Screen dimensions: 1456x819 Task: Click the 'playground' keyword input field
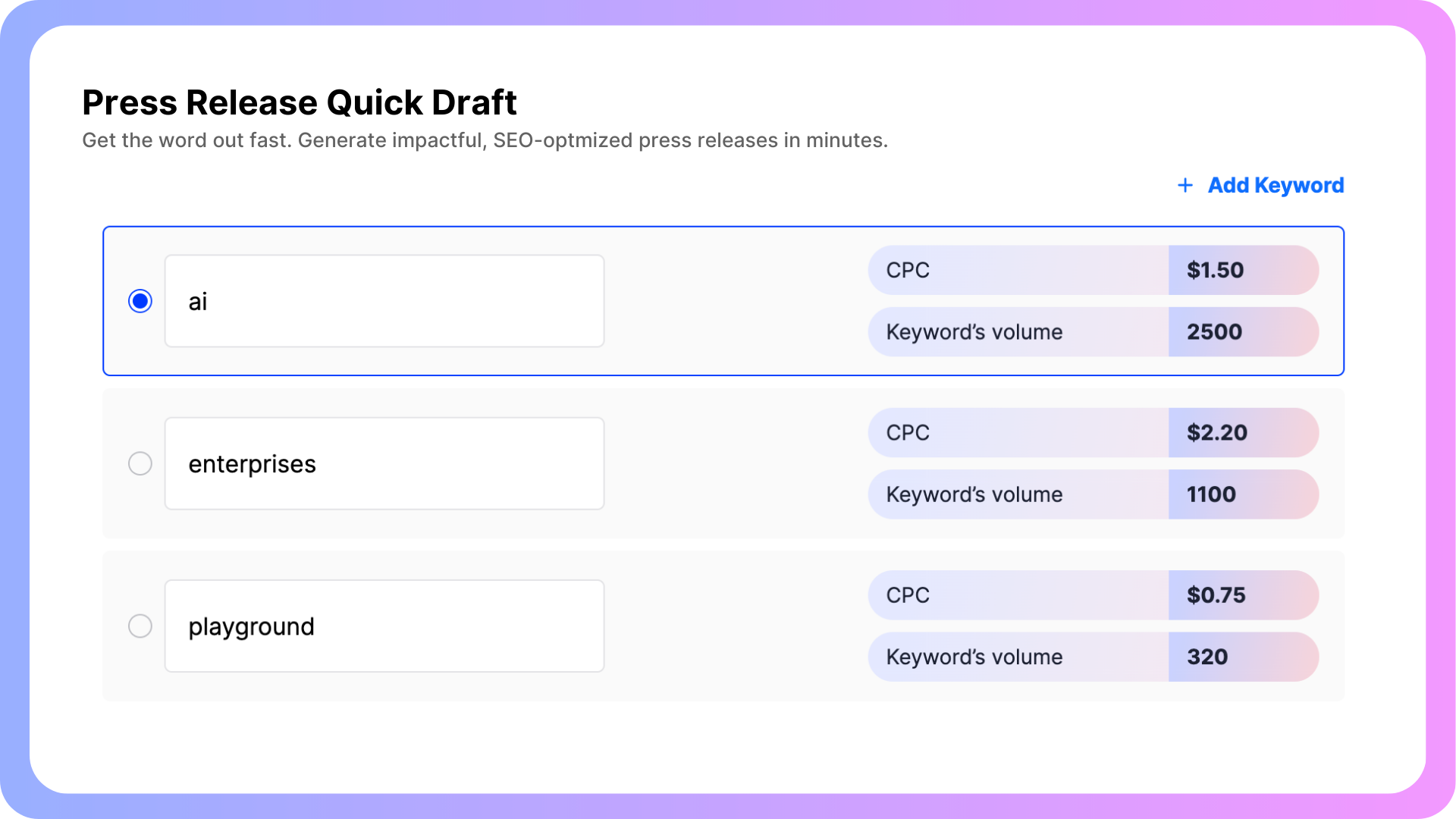click(x=384, y=625)
